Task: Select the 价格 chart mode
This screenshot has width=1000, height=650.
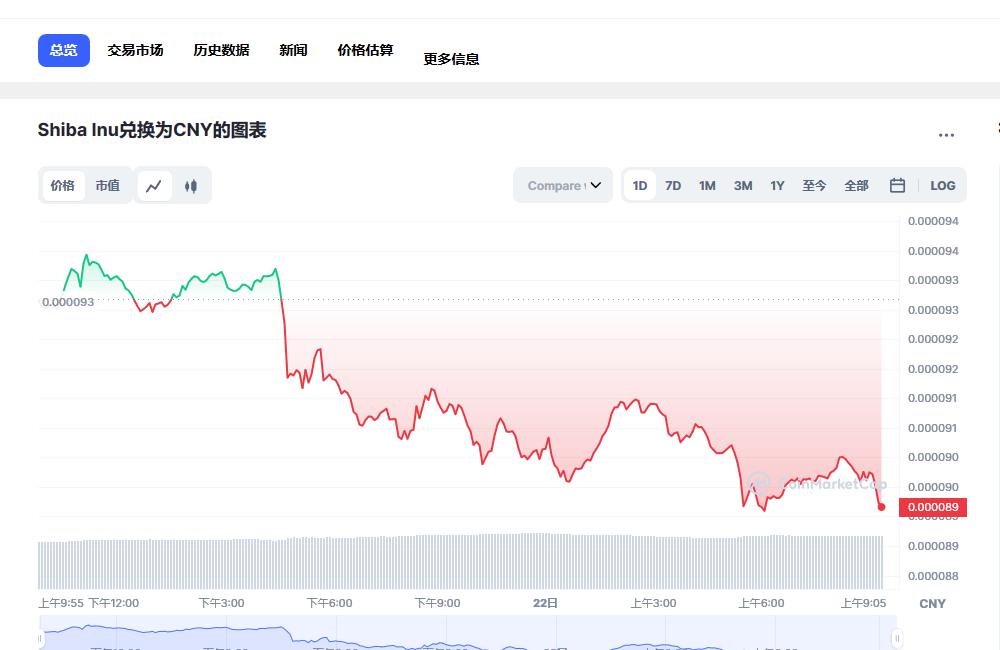Action: pos(62,186)
